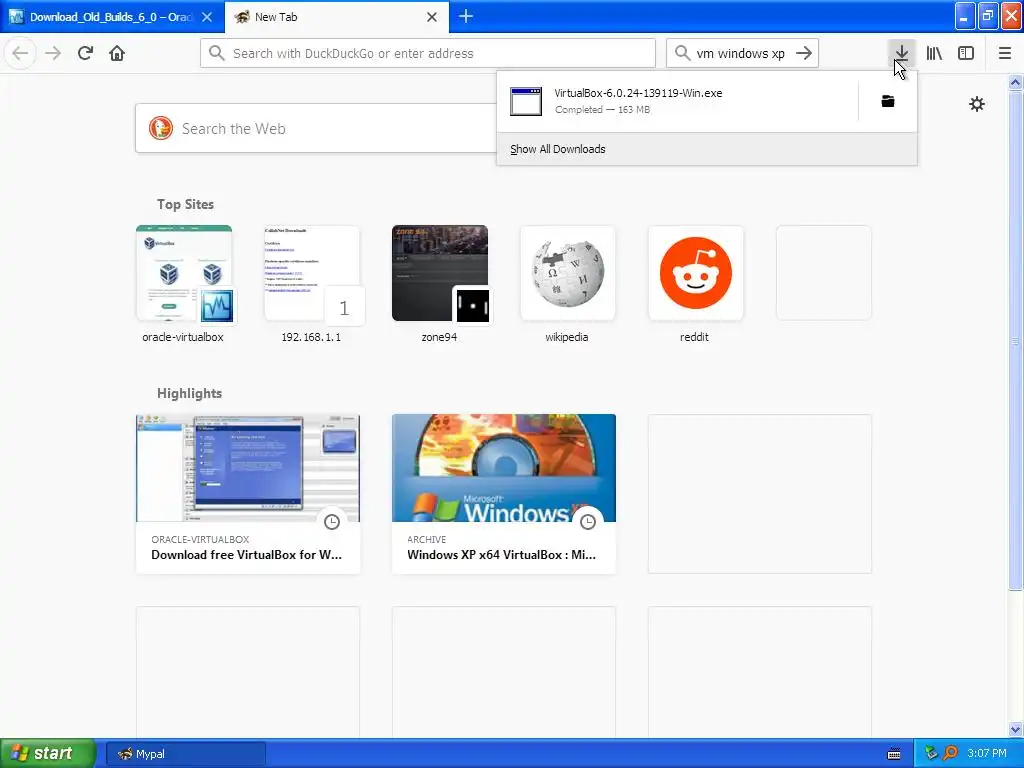1024x768 pixels.
Task: Open New Tab page settings gear
Action: click(976, 104)
